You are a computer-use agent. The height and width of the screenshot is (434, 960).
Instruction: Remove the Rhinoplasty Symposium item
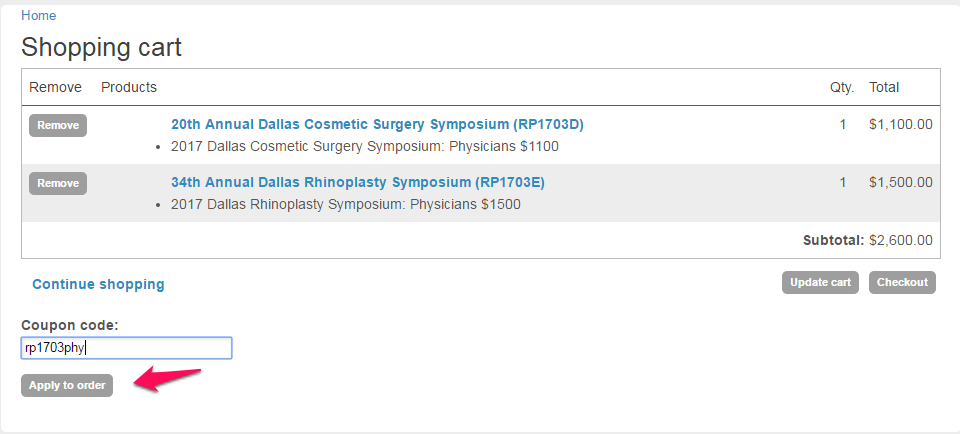[58, 183]
